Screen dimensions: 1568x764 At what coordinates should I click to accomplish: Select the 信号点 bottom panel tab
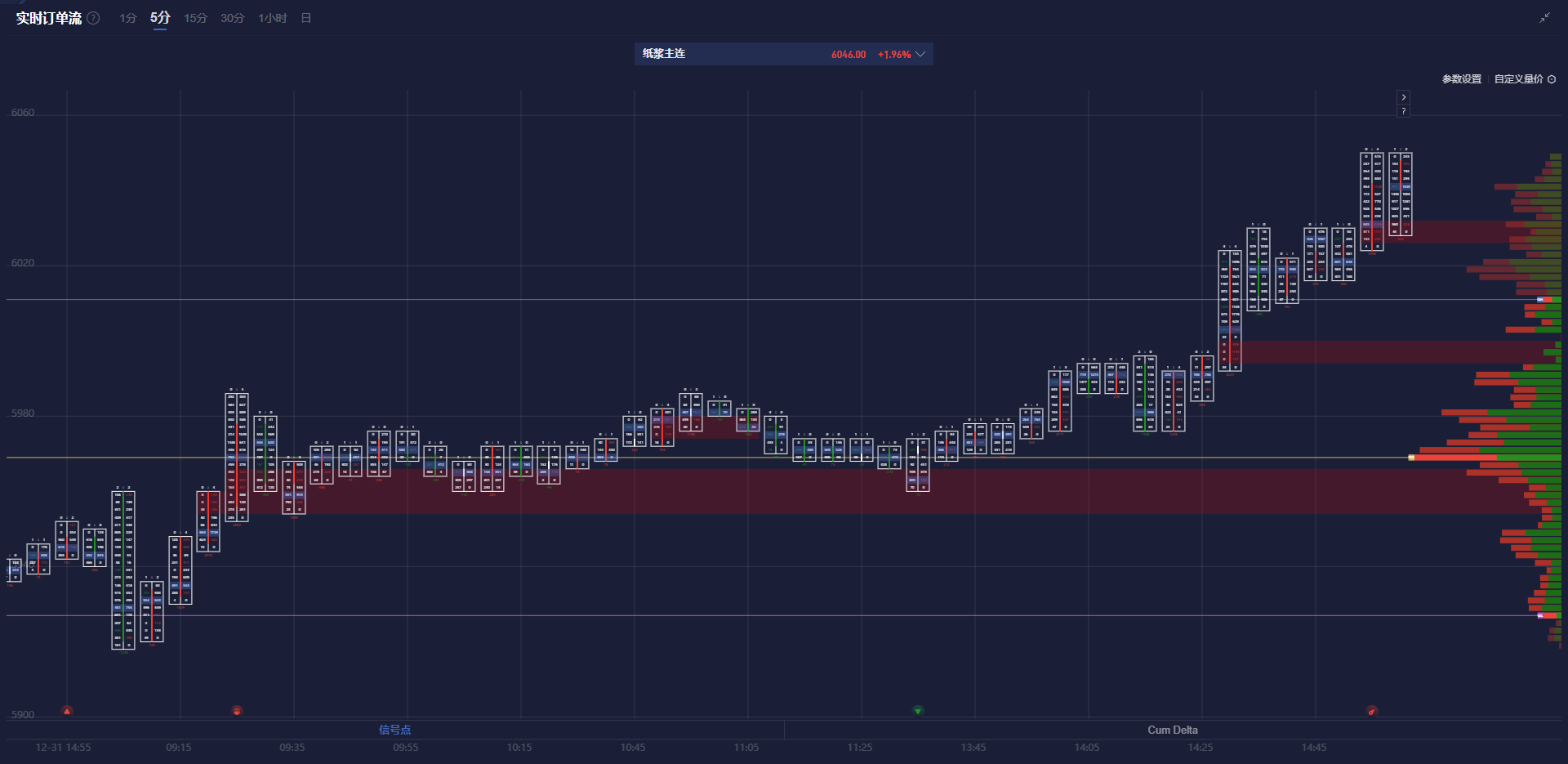click(x=394, y=730)
